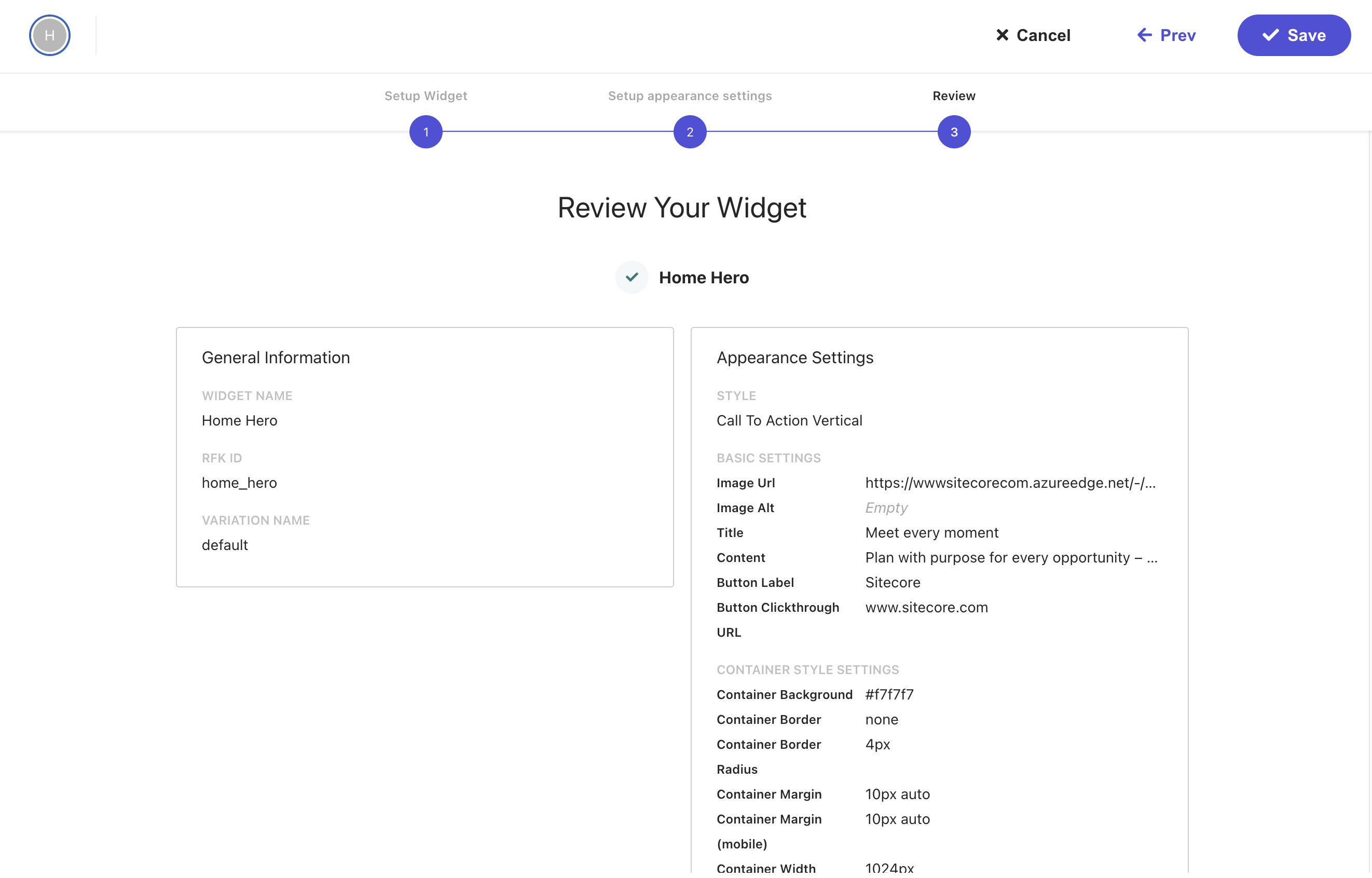This screenshot has height=878, width=1372.
Task: Click the CONTAINER STYLE SETTINGS label
Action: 807,669
